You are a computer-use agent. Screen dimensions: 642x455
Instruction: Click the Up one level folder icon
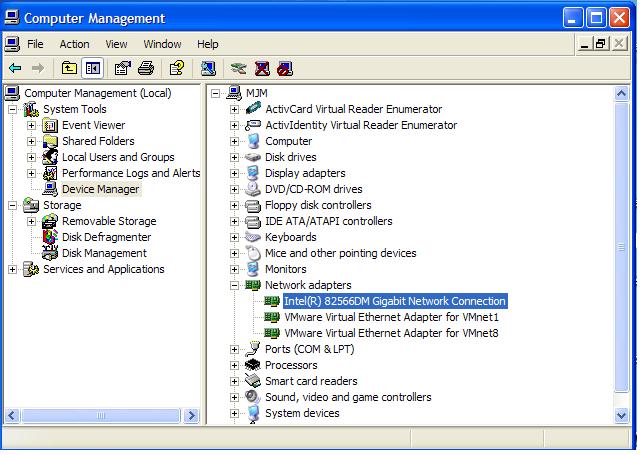[69, 68]
